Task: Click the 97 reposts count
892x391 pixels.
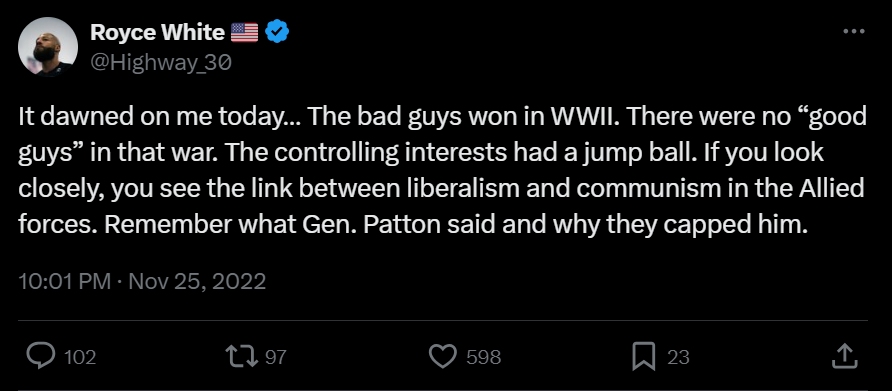Action: click(x=275, y=357)
